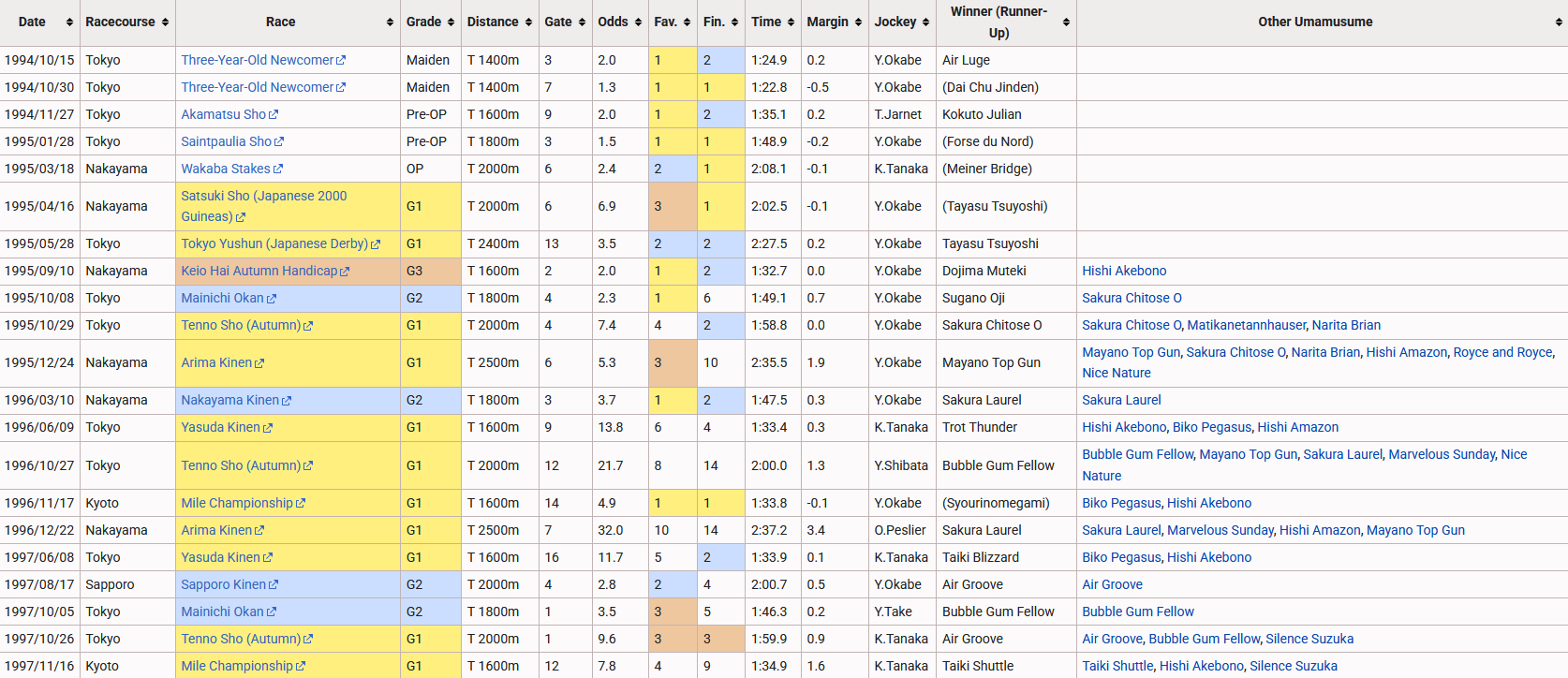
Task: Open Akamatsu Sho race link
Action: [224, 114]
